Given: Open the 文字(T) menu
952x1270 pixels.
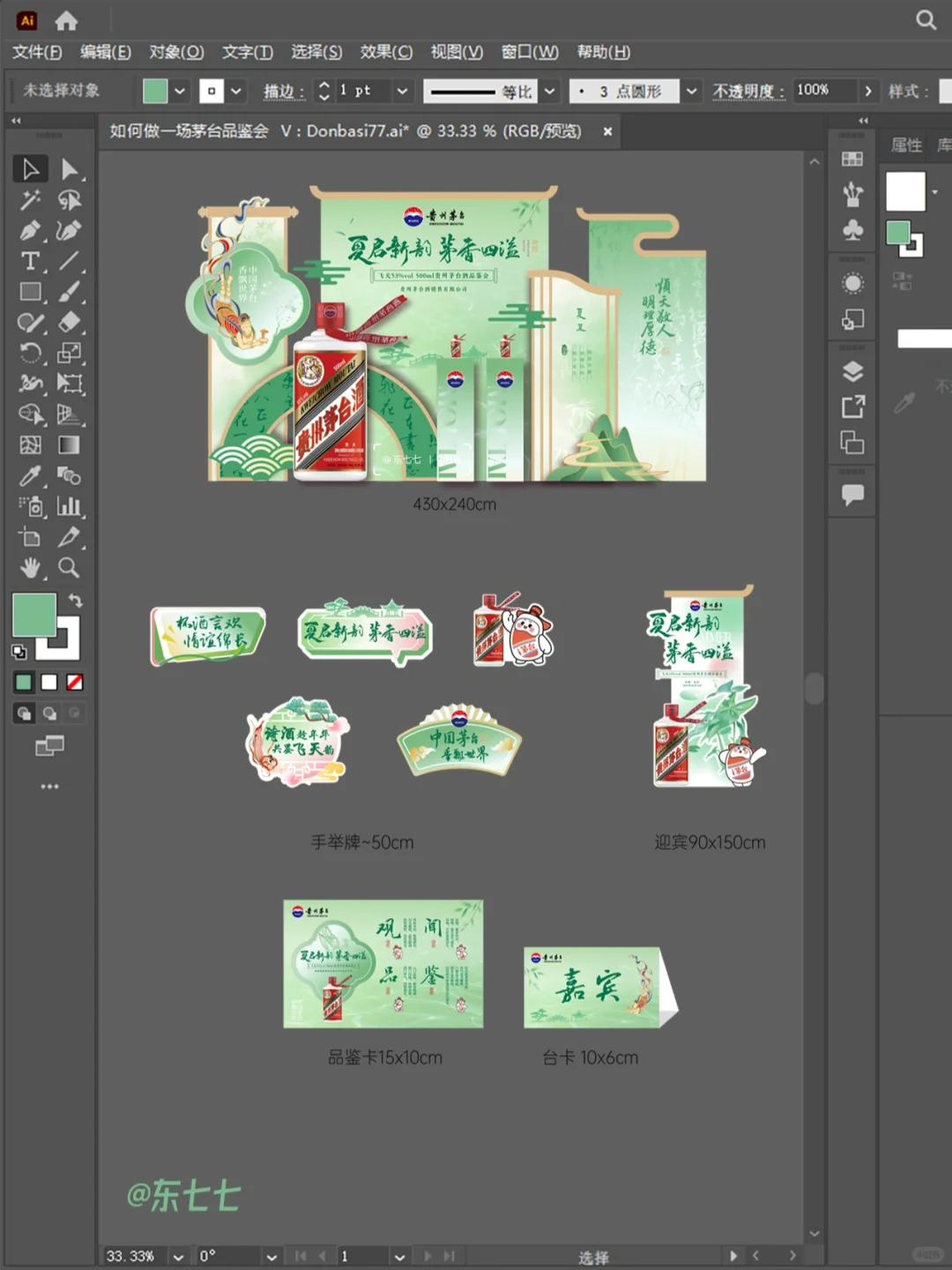Looking at the screenshot, I should [x=247, y=52].
